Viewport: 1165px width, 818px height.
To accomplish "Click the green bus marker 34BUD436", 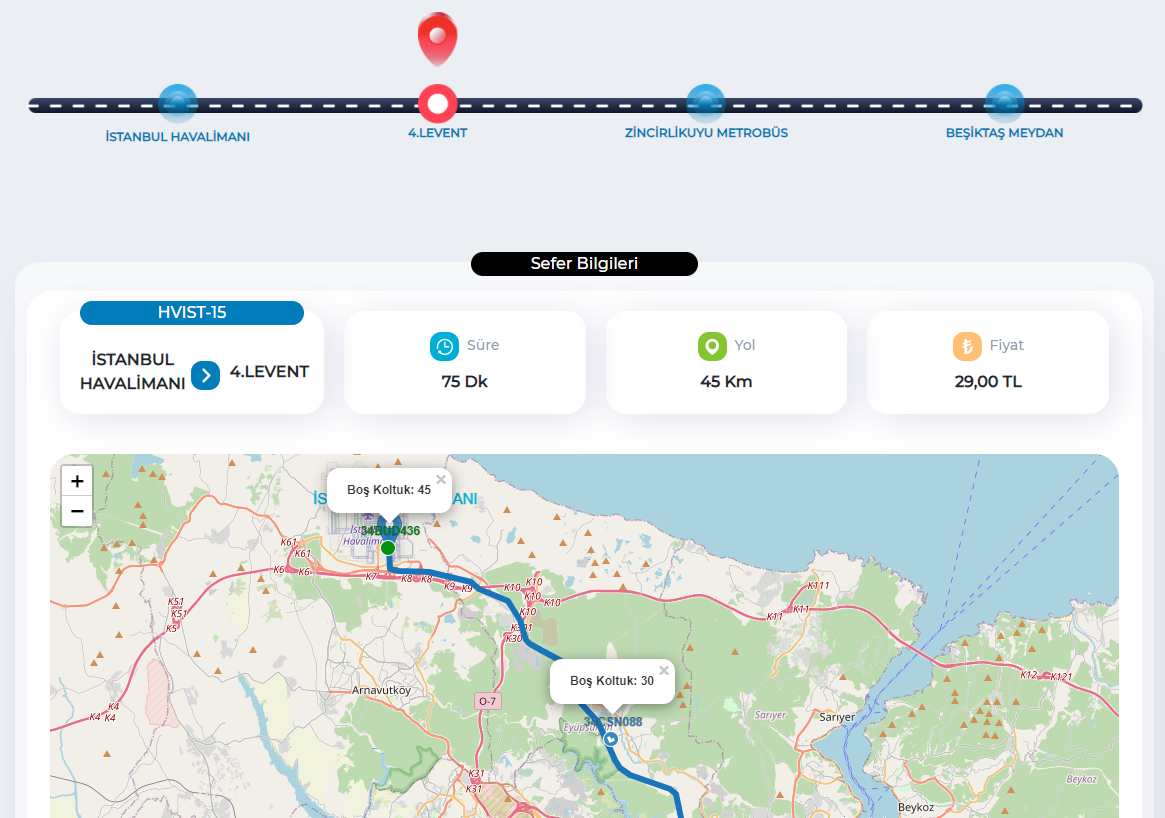I will (388, 548).
